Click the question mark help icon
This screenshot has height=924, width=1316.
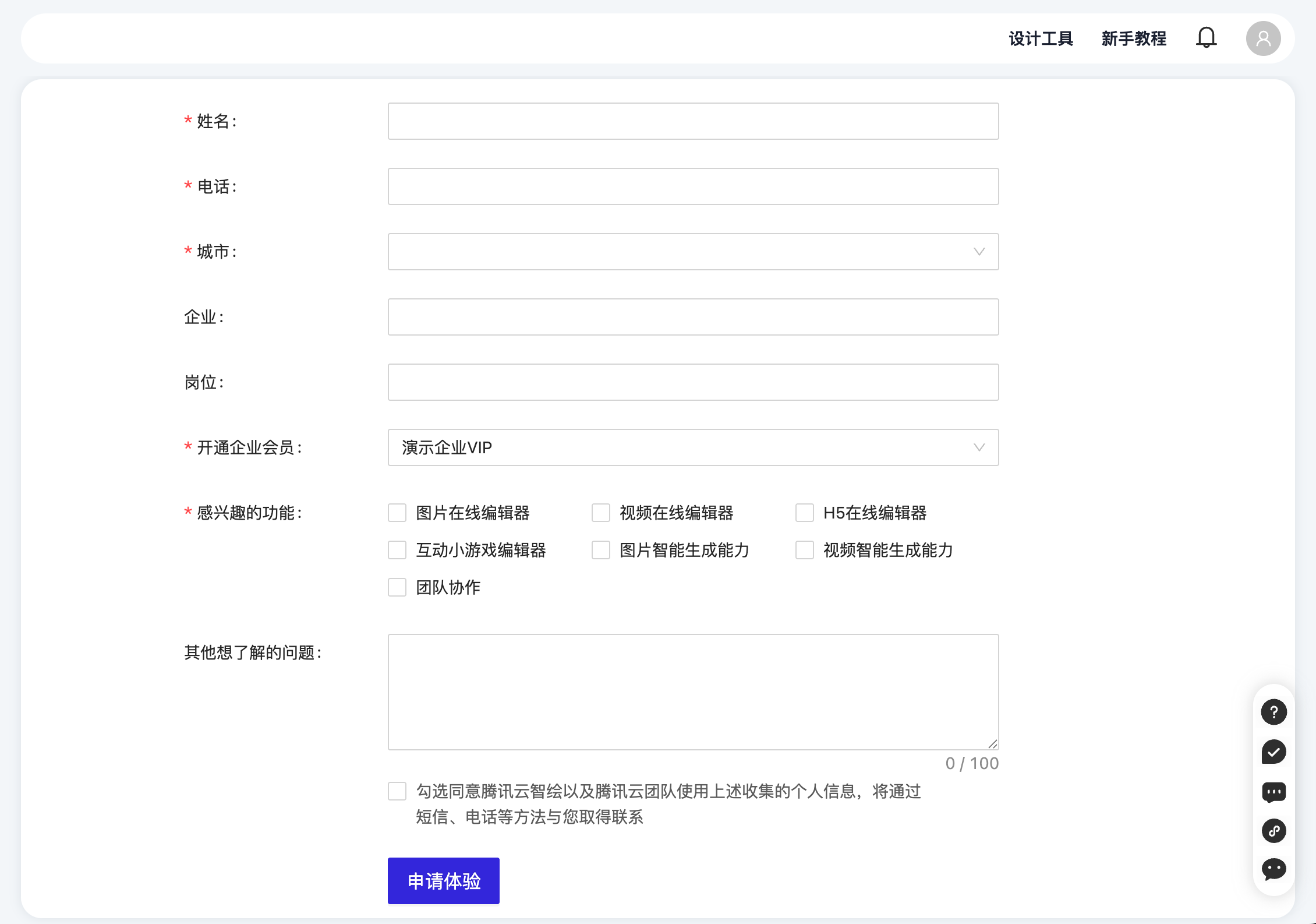(1273, 712)
